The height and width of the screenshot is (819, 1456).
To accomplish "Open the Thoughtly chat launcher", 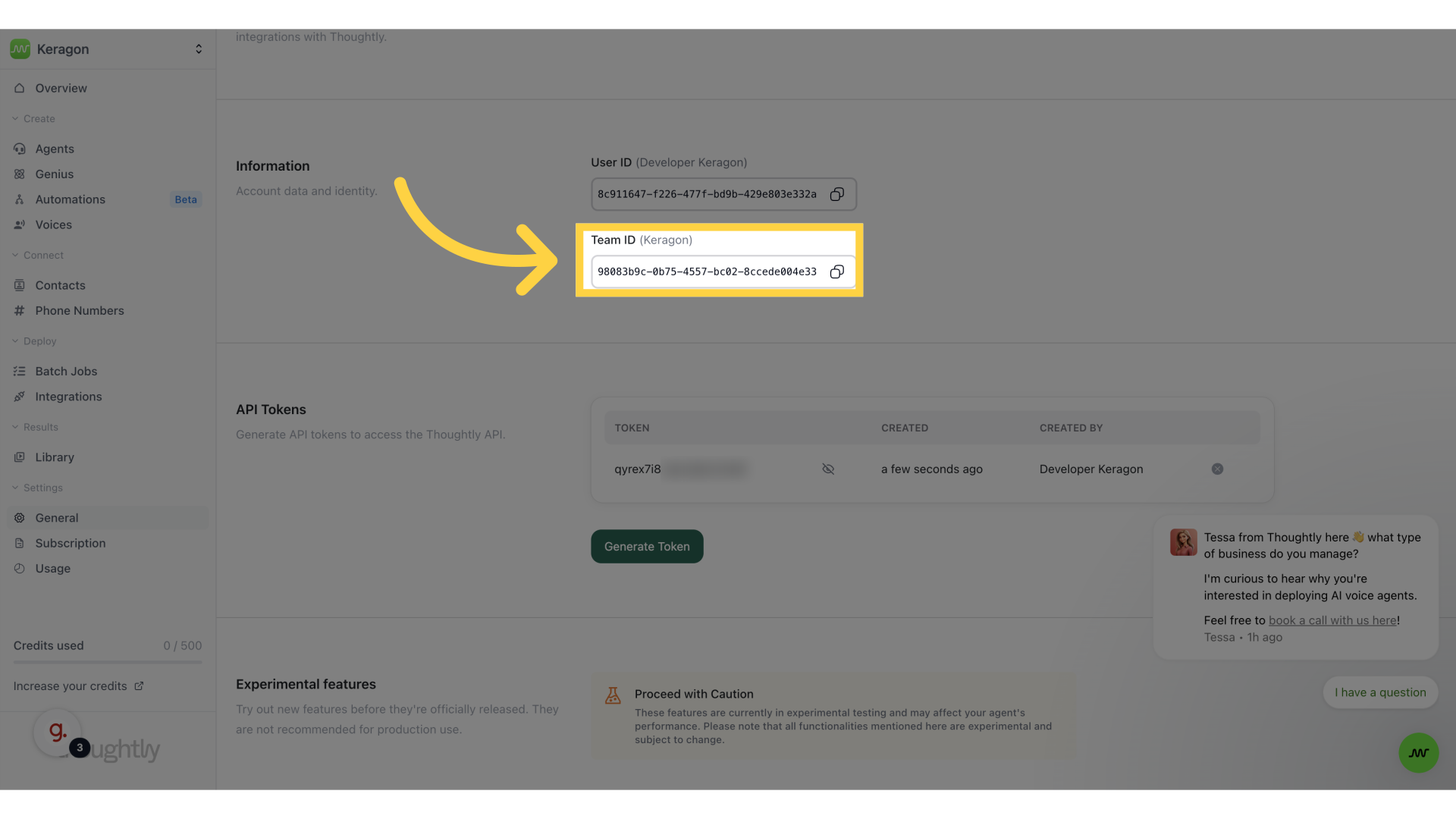I will click(x=1418, y=753).
